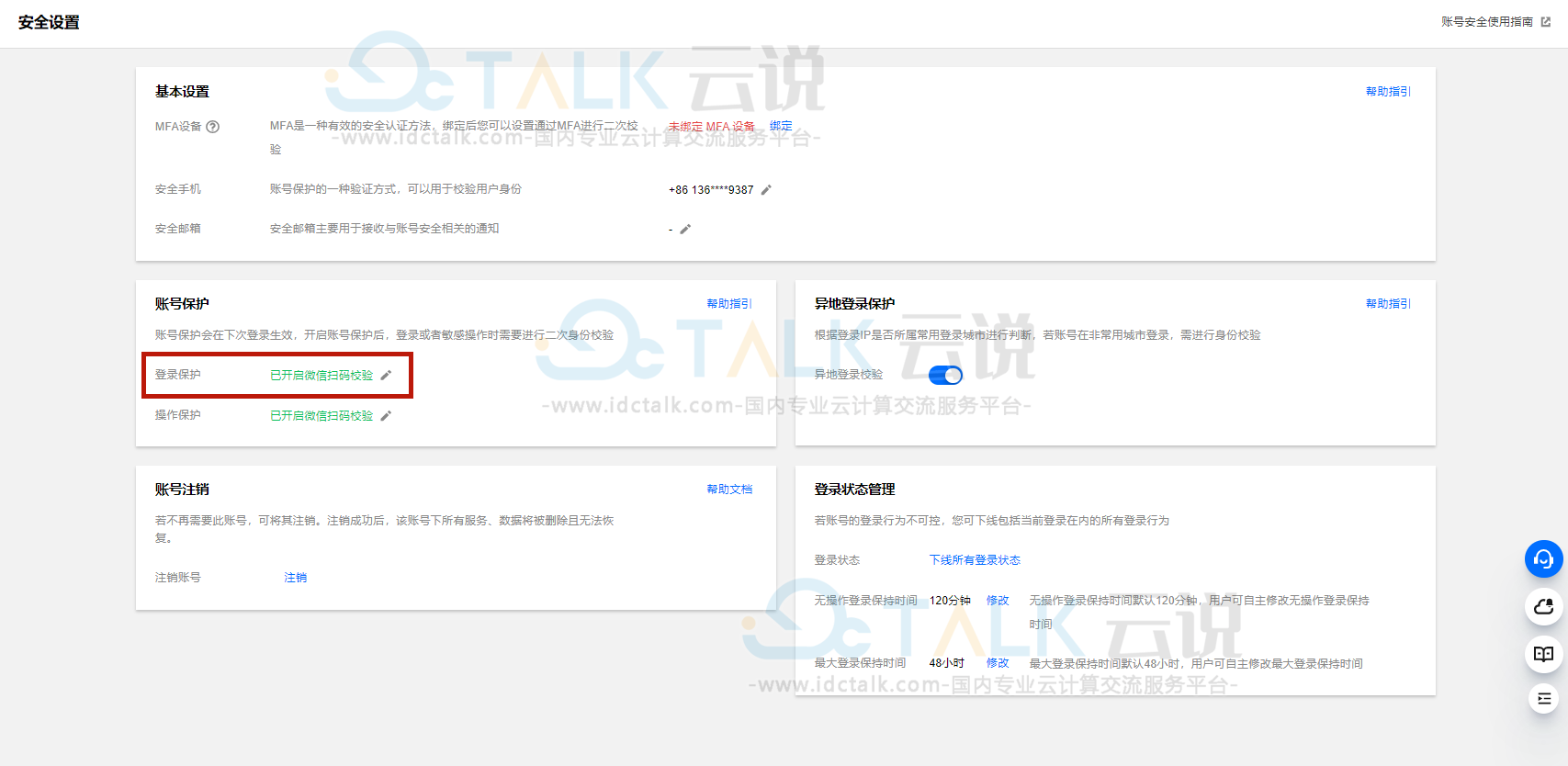The width and height of the screenshot is (1568, 766).
Task: Turn off the 异地登录校验 switch
Action: coord(945,375)
